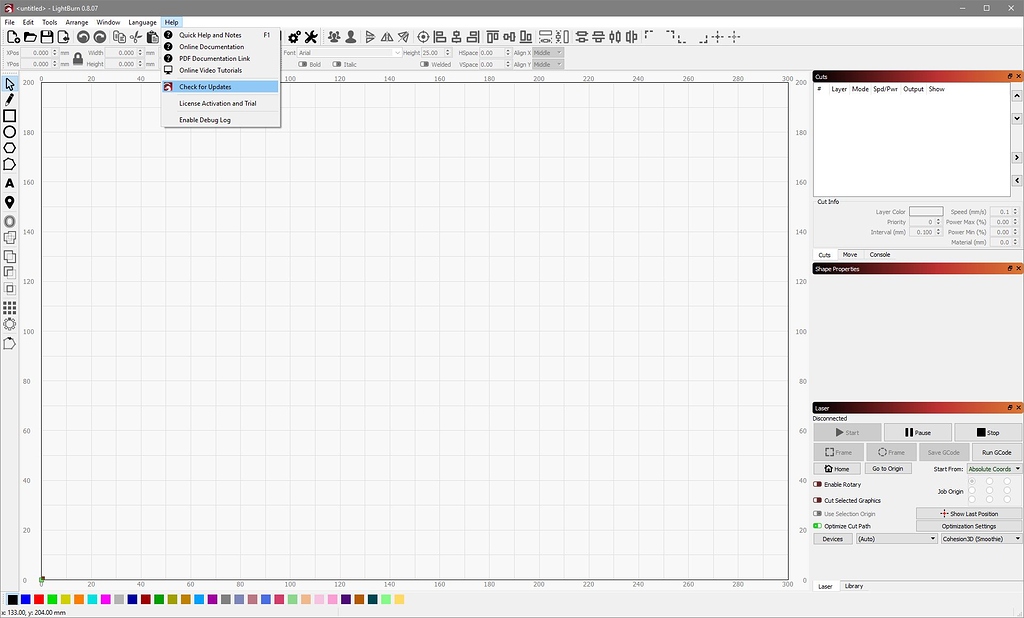Open the Arrange menu

coord(76,22)
